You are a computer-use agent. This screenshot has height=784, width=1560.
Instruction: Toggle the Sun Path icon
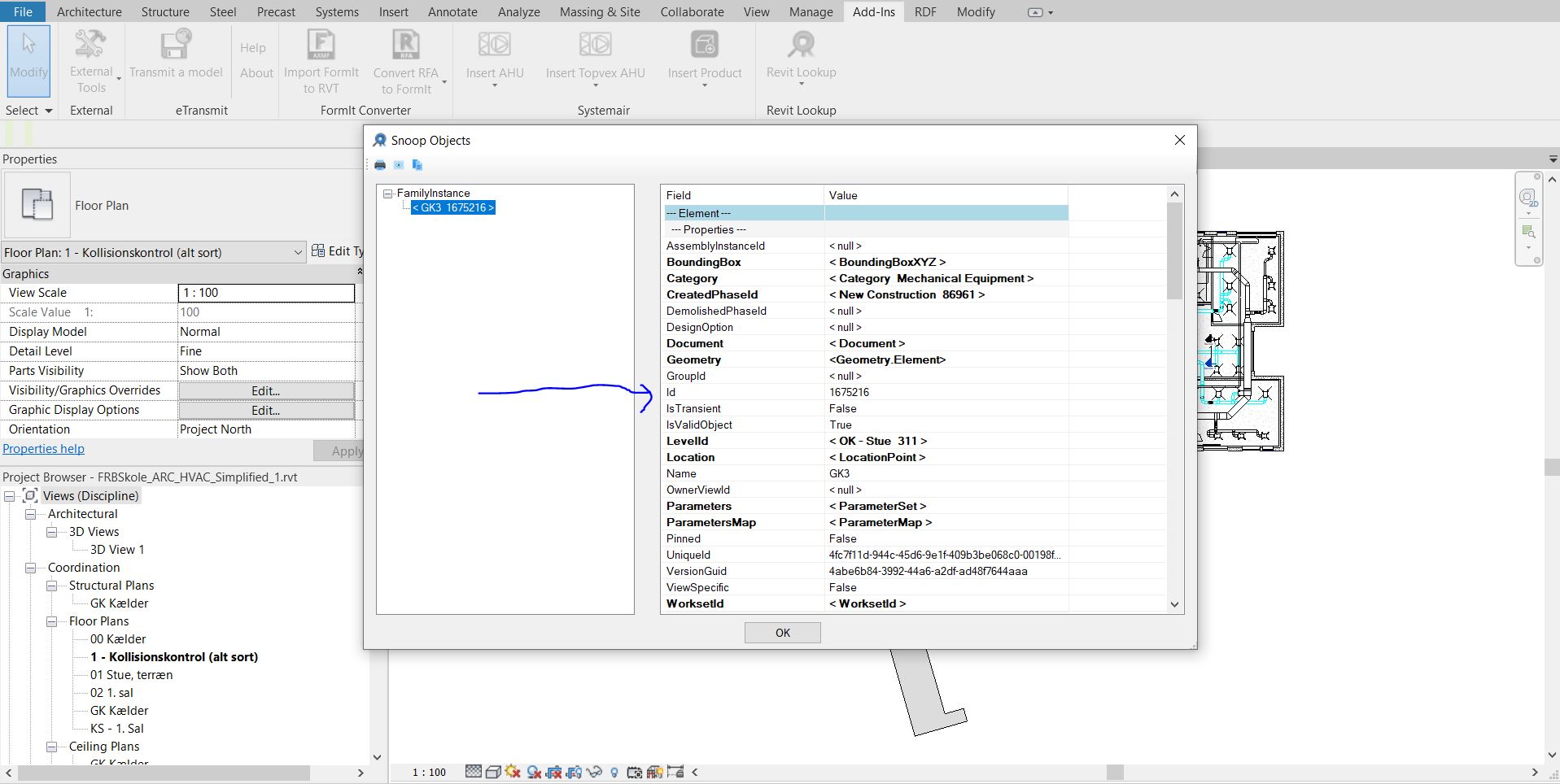(x=513, y=772)
